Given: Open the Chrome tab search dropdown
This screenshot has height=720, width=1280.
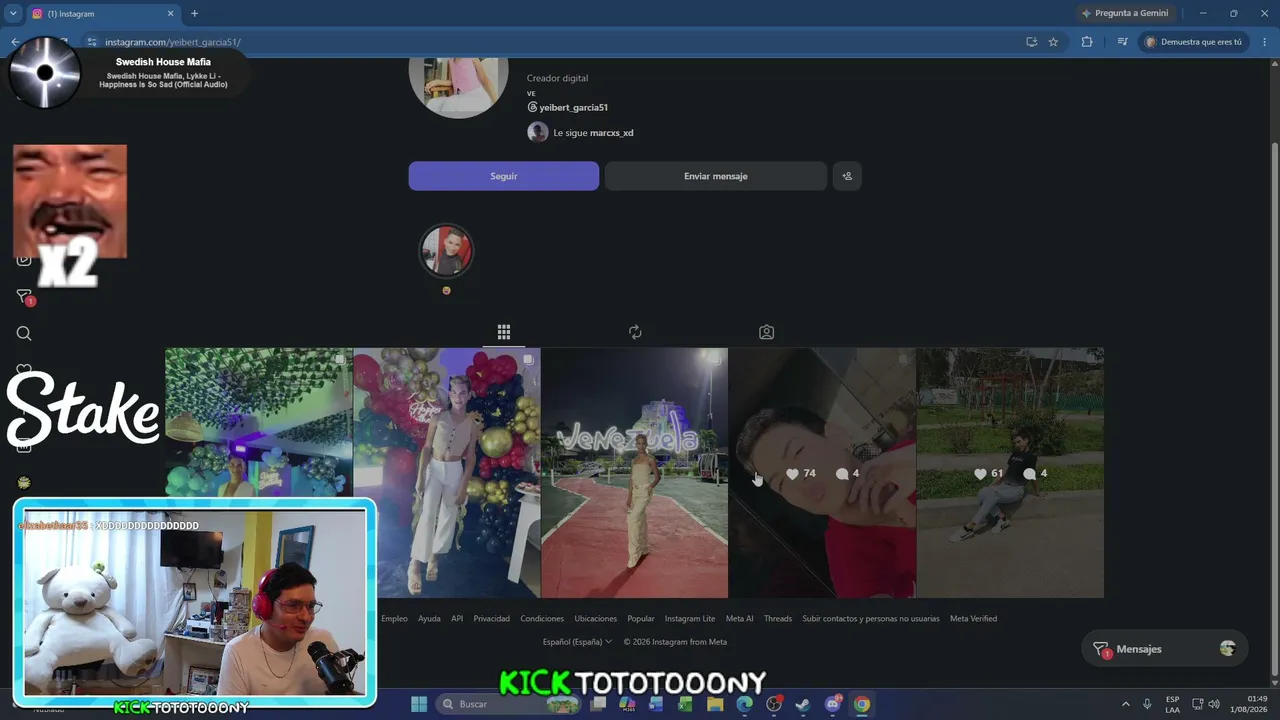Looking at the screenshot, I should [x=13, y=13].
